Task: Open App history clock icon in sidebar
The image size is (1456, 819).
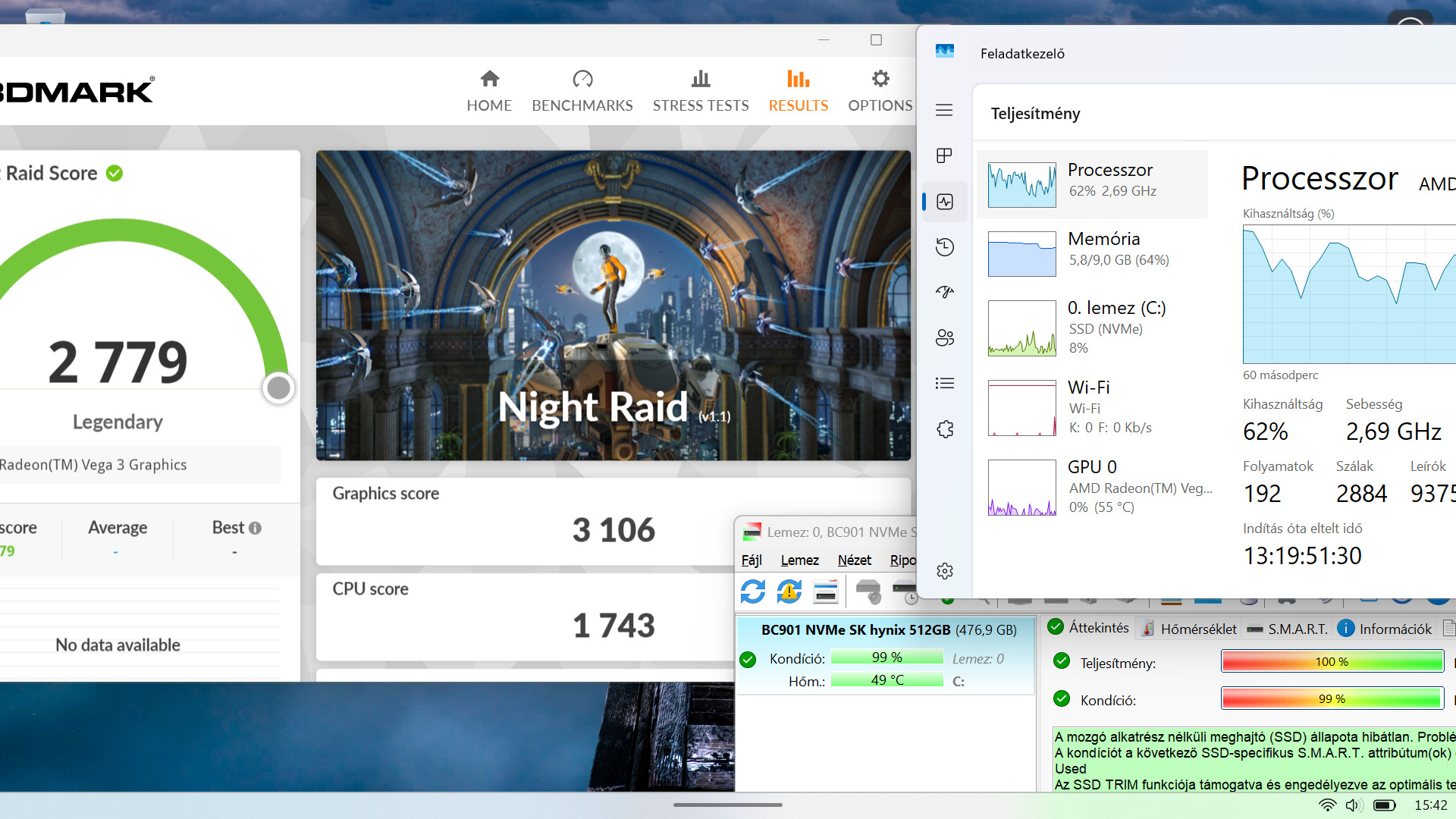Action: [944, 246]
